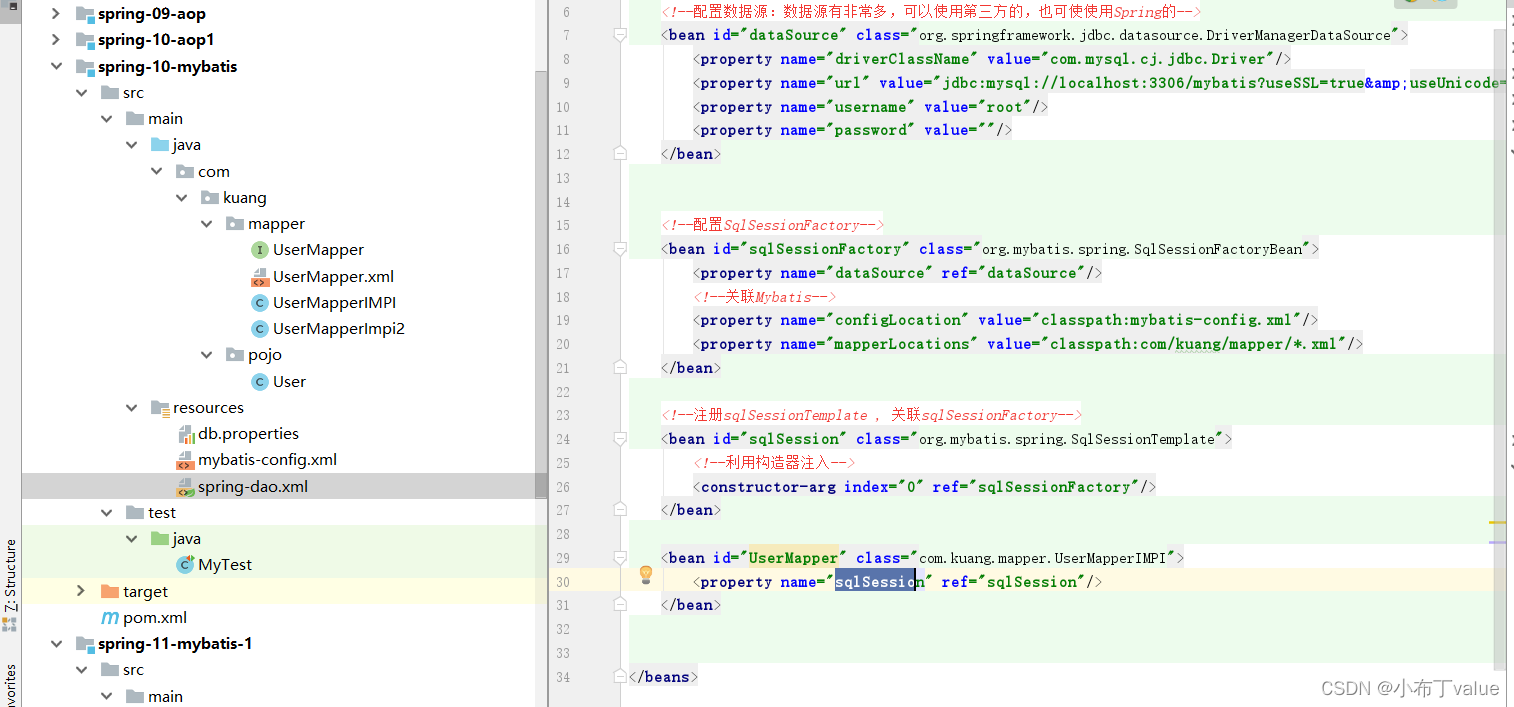
Task: Click the MyTest test class icon
Action: [185, 565]
